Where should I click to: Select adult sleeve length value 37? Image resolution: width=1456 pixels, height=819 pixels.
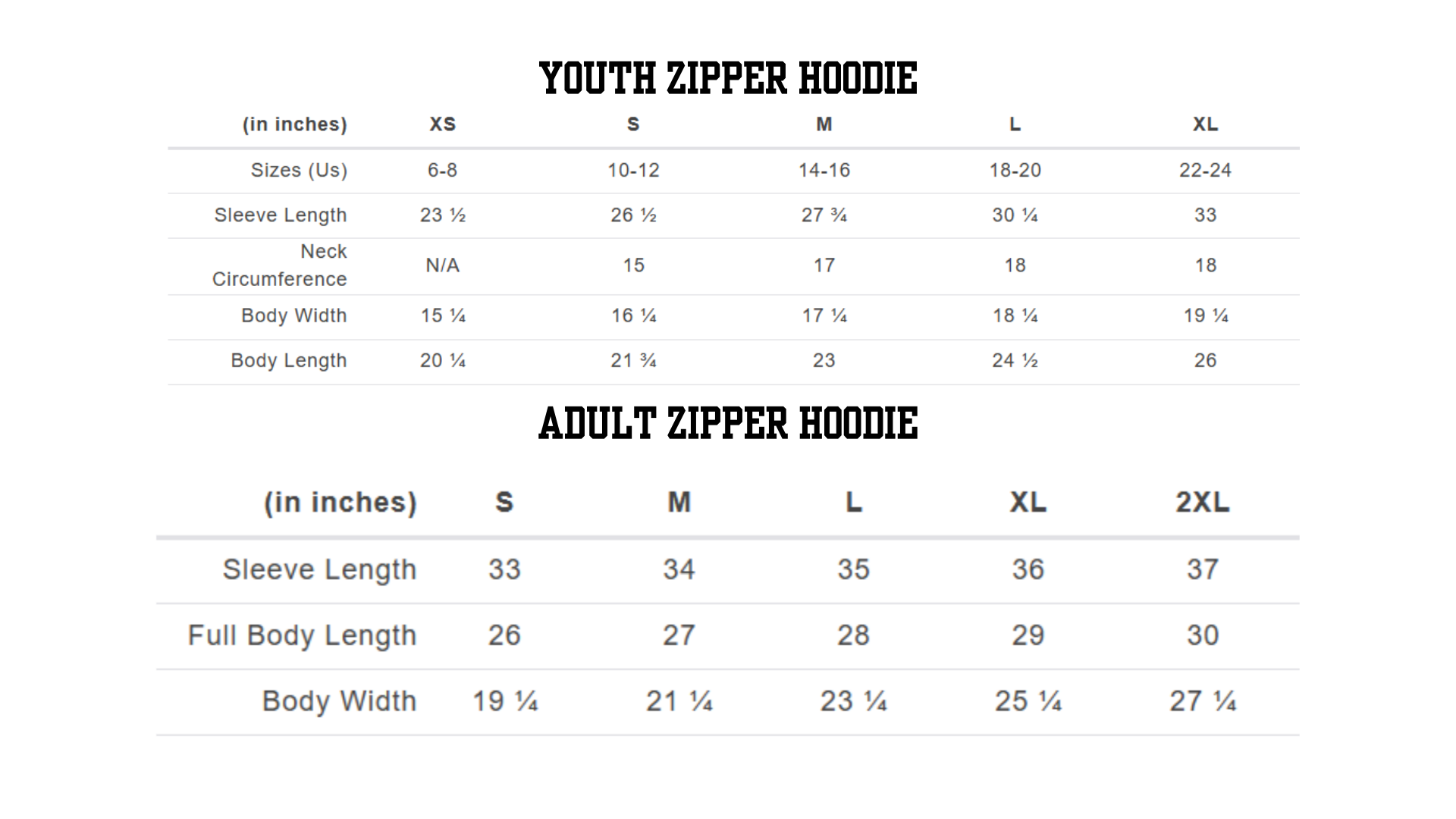pos(1203,570)
